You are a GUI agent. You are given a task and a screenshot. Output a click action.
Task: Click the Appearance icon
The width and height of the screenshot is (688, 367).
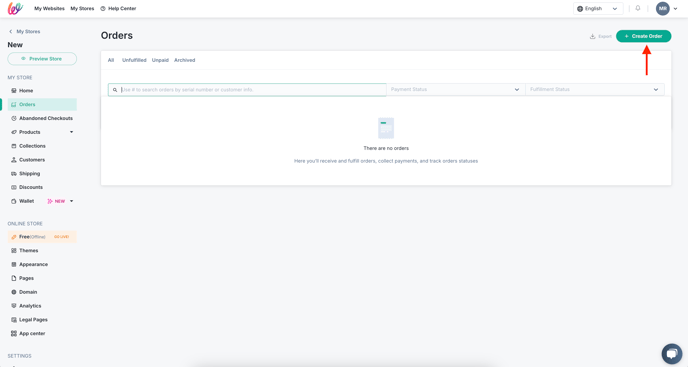14,264
